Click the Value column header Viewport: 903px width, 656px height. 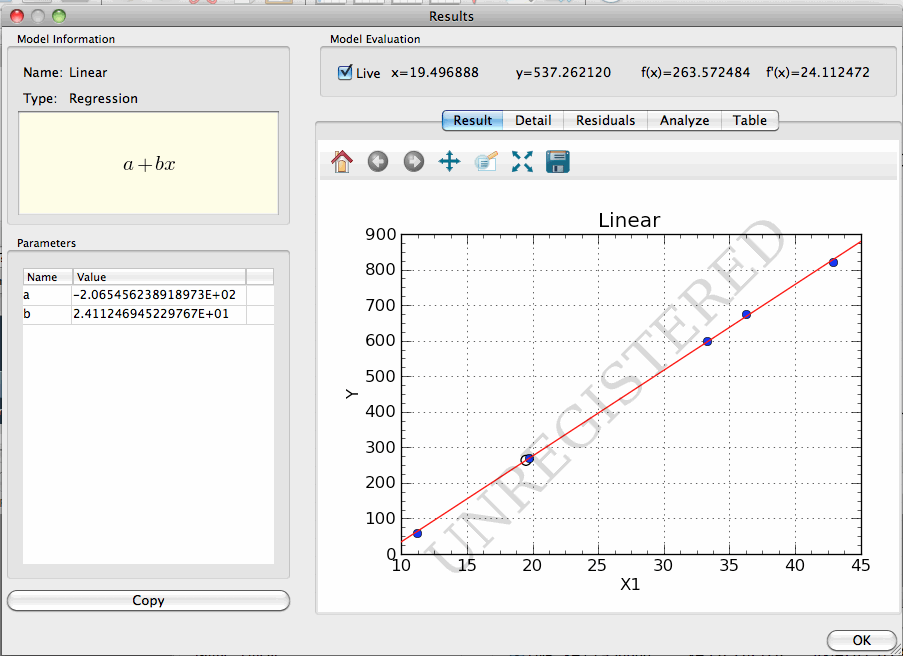pos(157,277)
